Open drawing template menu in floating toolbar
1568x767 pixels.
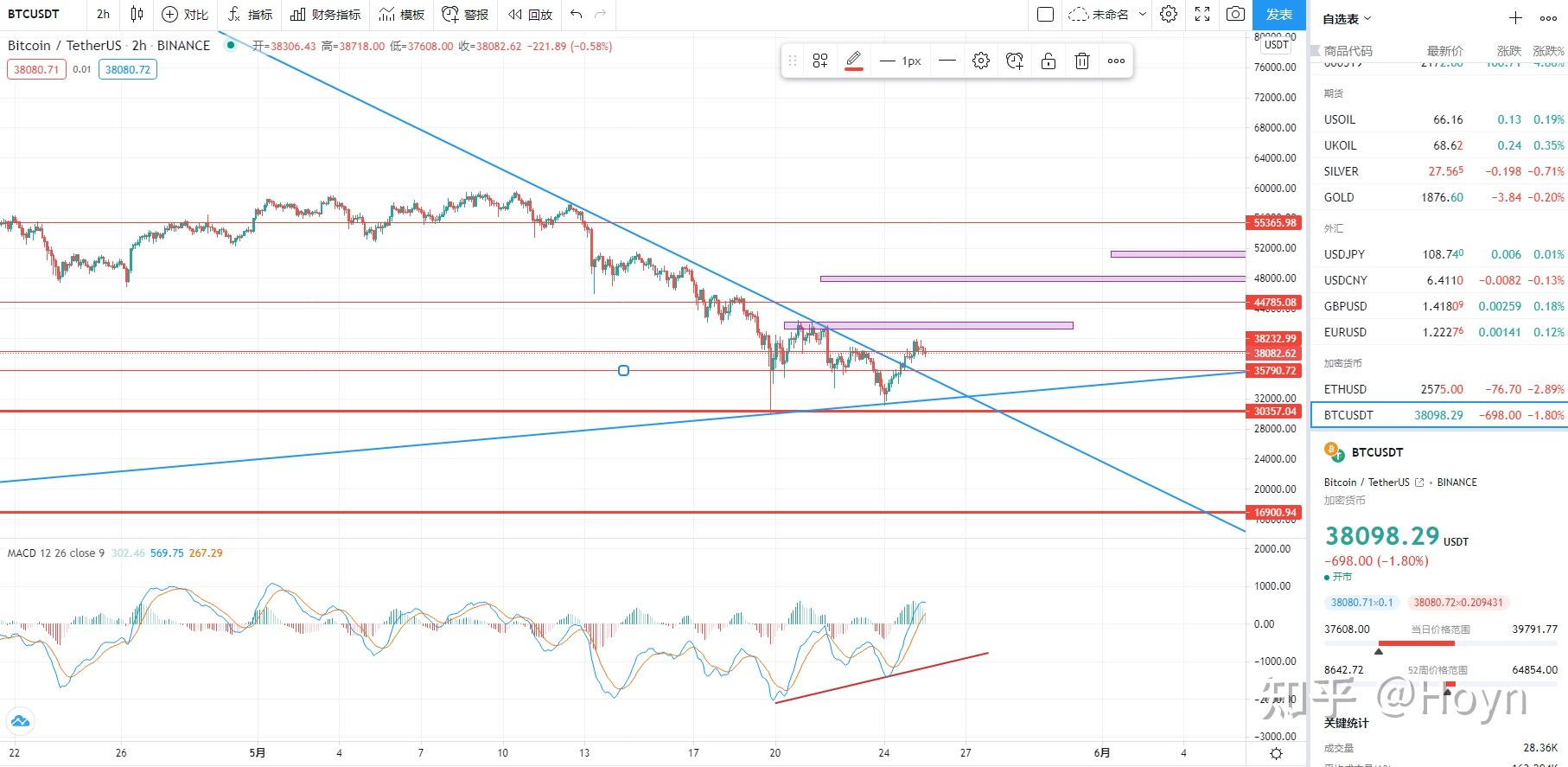[820, 61]
